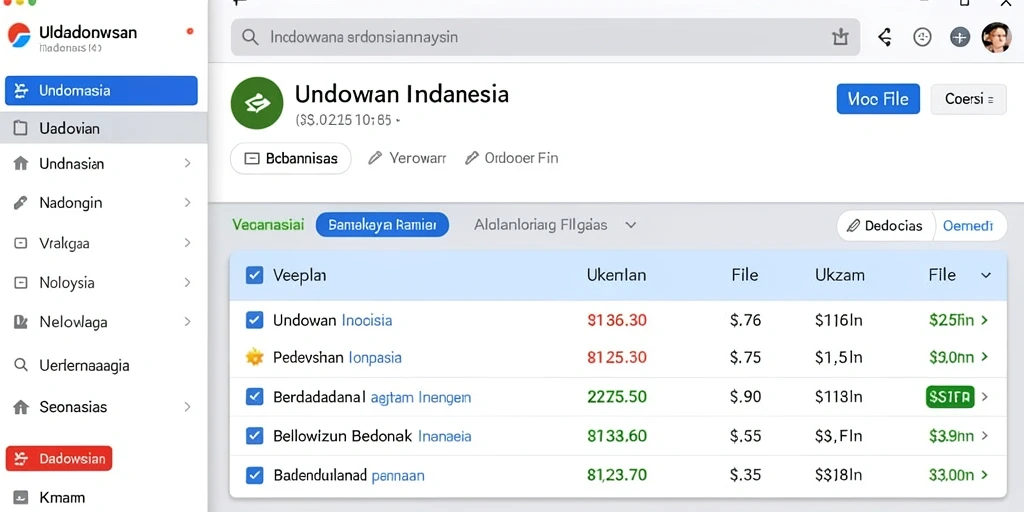This screenshot has width=1024, height=512.
Task: Click the dark plus icon near avatar
Action: (959, 37)
